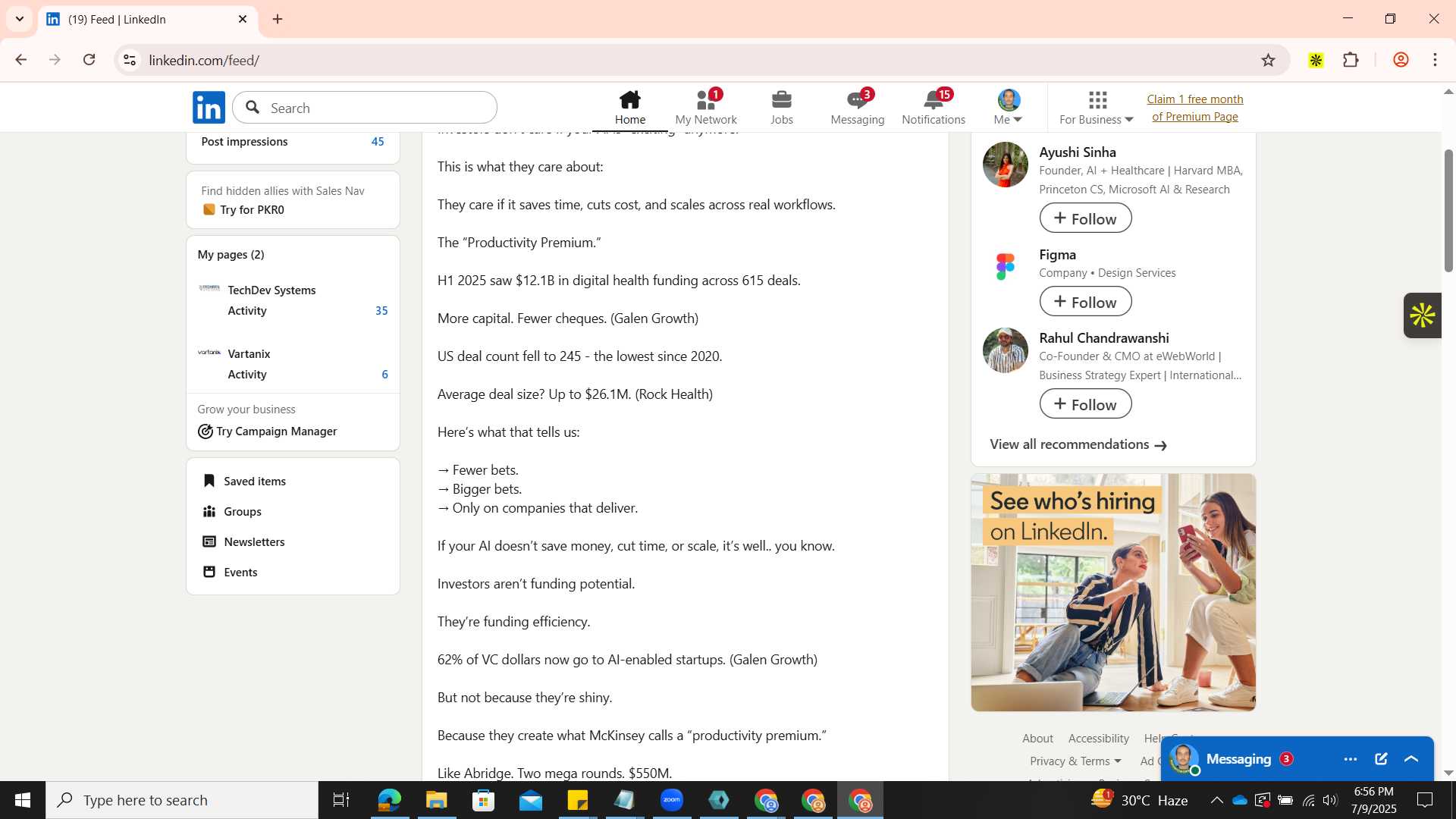Click Try Campaign Manager

click(x=277, y=431)
